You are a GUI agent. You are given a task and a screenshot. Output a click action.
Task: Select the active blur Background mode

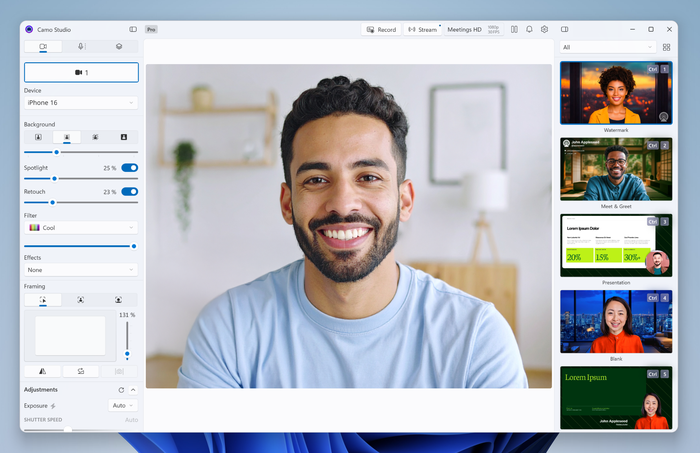click(x=67, y=137)
